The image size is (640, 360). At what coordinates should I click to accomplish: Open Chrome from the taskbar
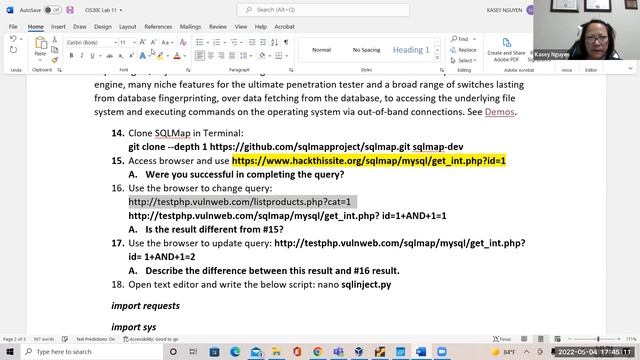(x=318, y=351)
